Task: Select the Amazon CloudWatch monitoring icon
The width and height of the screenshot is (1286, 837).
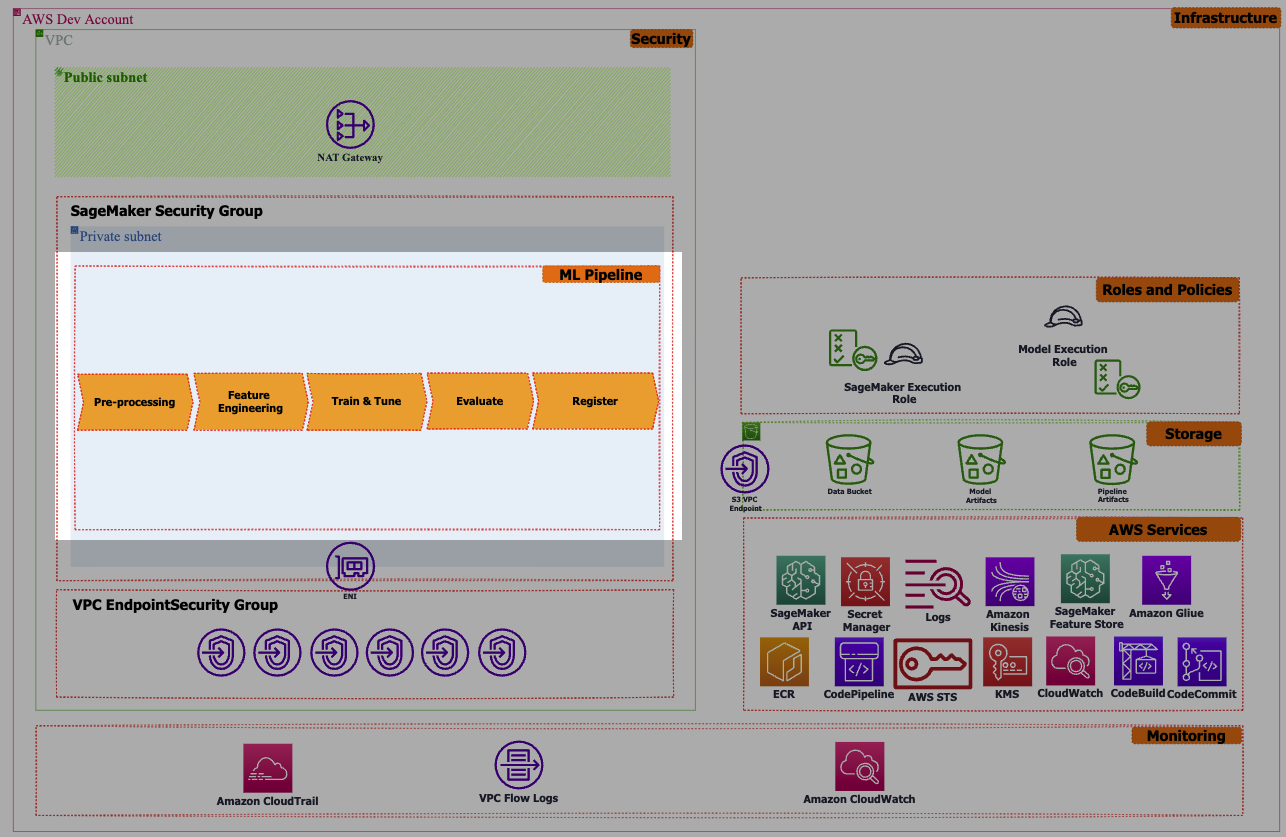Action: click(x=860, y=767)
